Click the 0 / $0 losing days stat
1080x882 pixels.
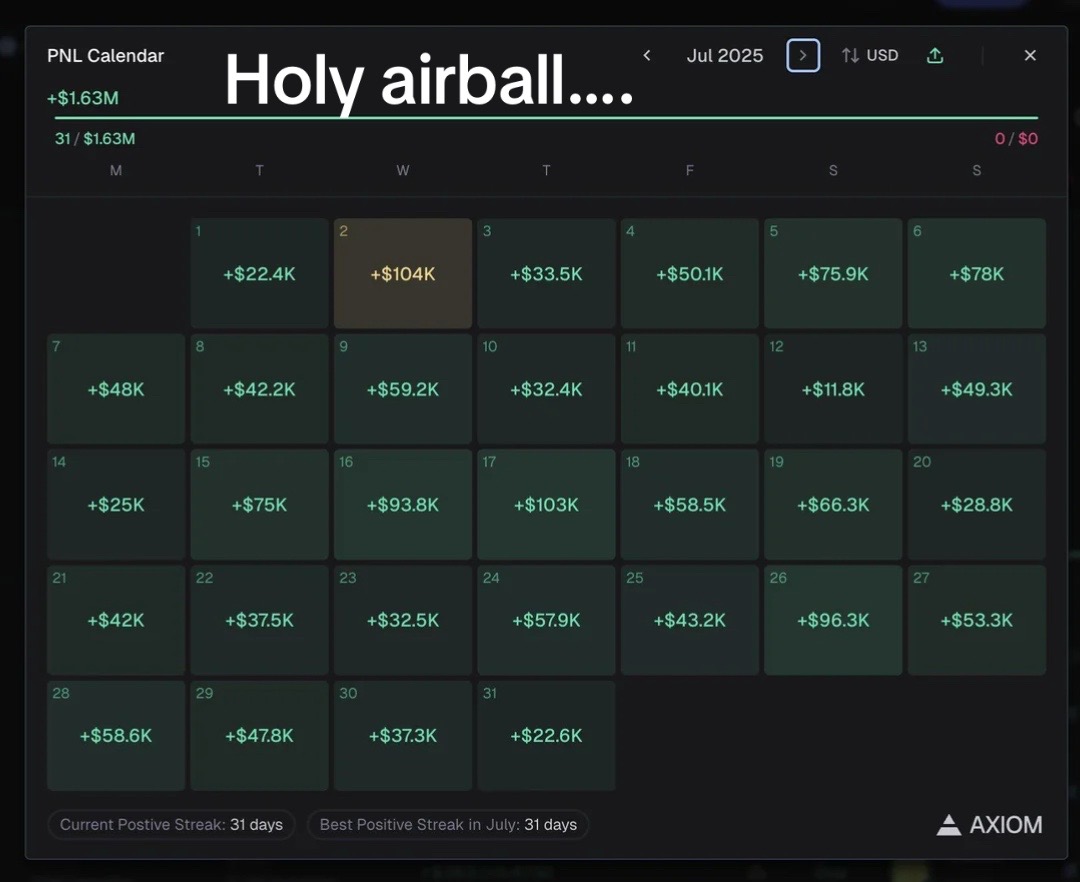[x=1016, y=138]
